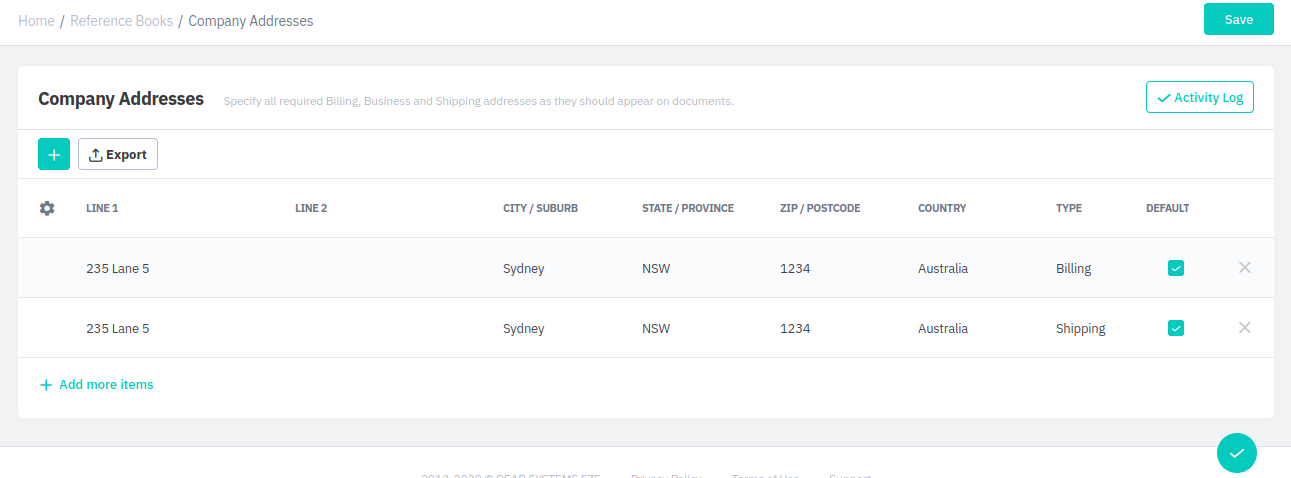Remove the Shipping address row

(1244, 328)
